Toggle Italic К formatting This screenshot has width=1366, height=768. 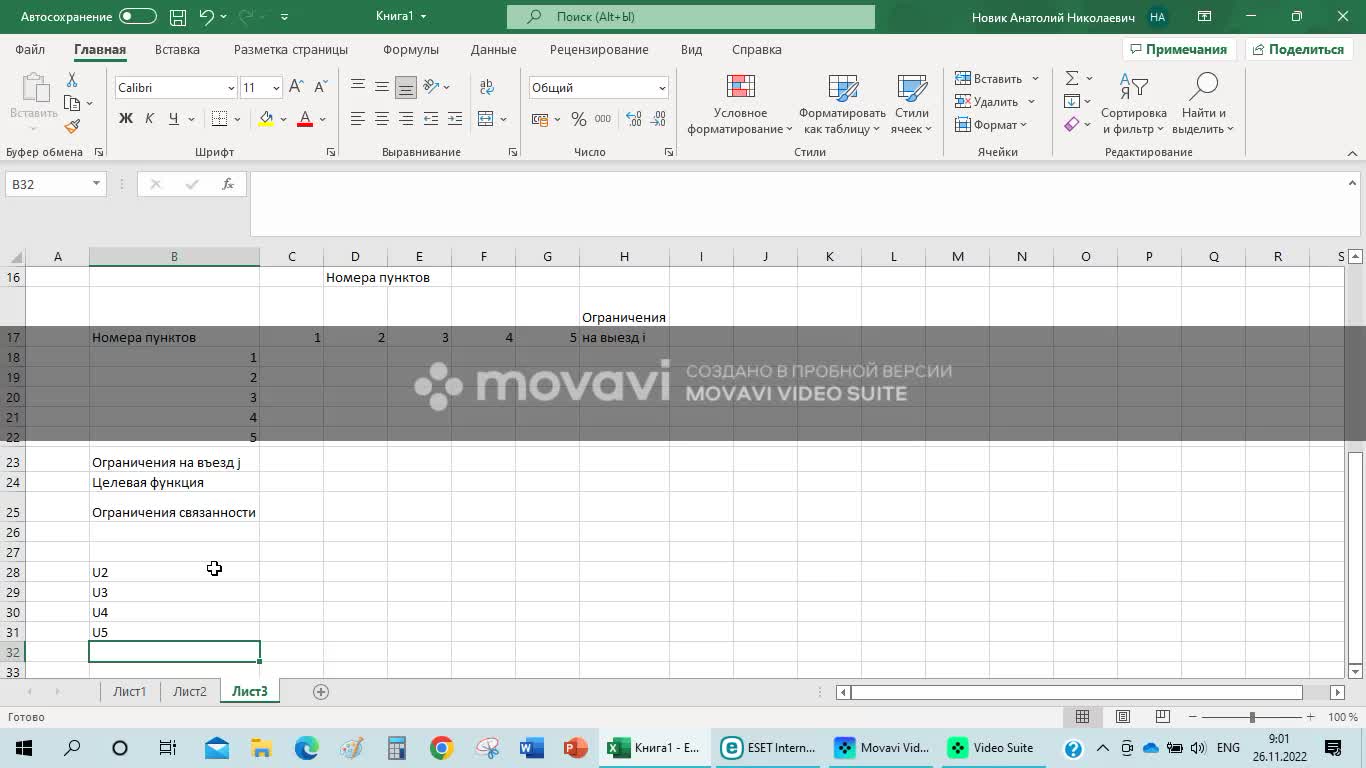point(150,119)
